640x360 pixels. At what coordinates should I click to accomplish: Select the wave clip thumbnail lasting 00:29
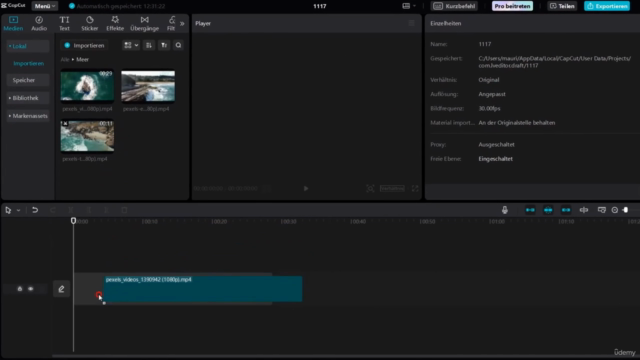click(87, 85)
